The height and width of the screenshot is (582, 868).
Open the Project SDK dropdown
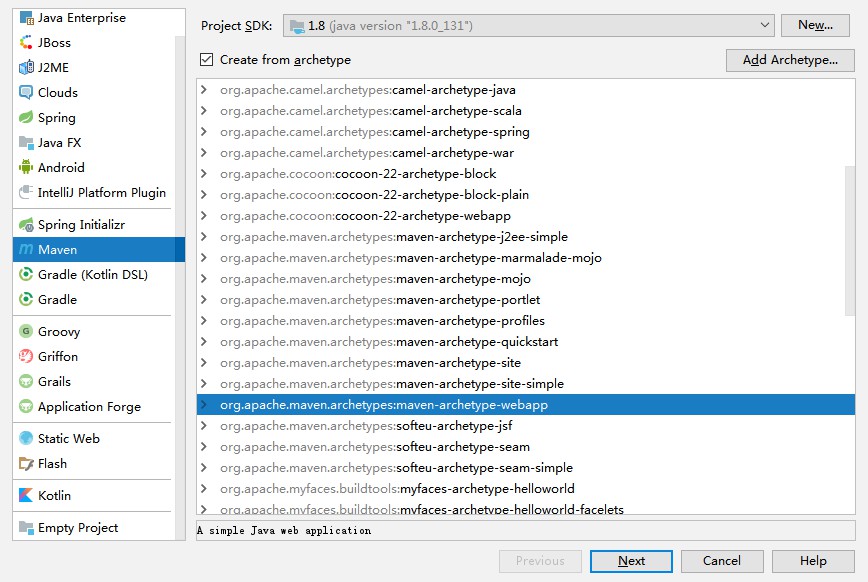pyautogui.click(x=764, y=25)
